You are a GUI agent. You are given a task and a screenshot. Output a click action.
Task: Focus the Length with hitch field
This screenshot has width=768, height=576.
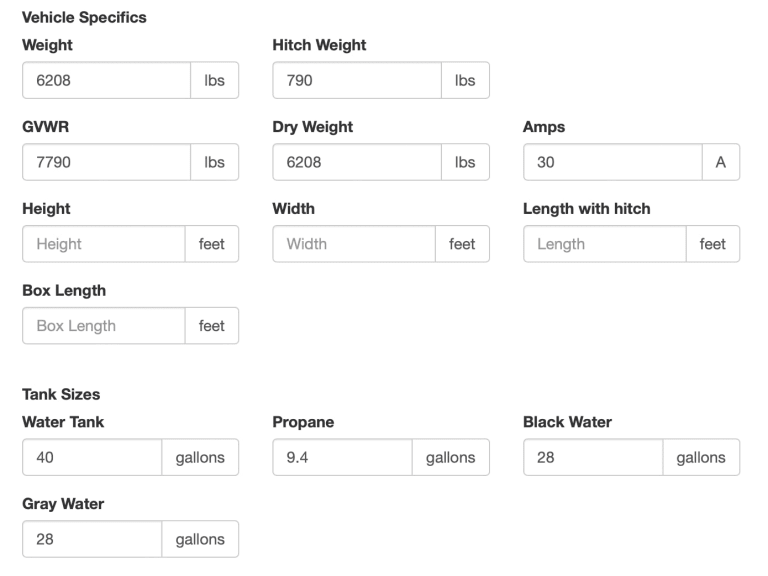tap(604, 244)
